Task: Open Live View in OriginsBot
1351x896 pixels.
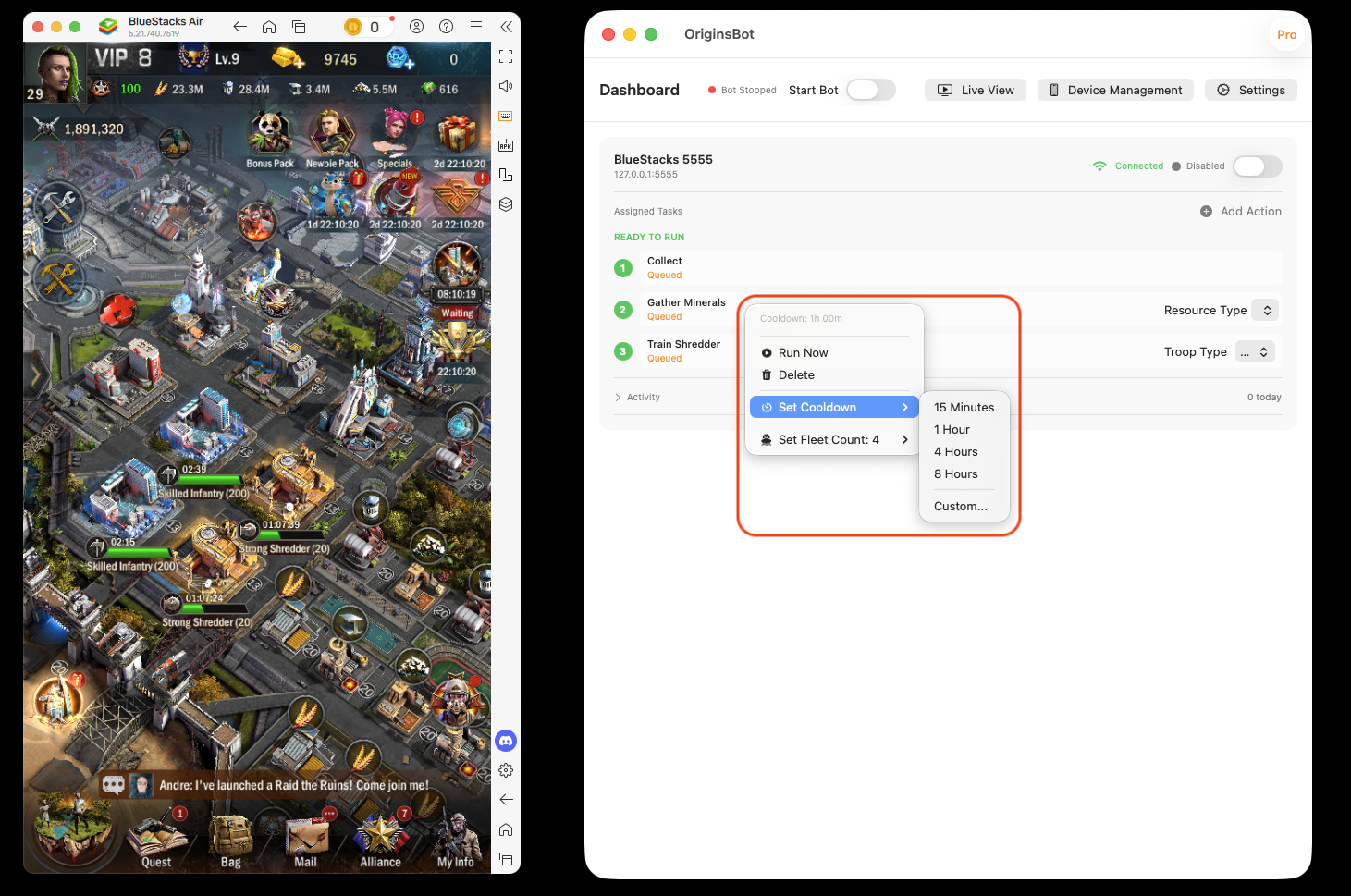Action: pos(976,90)
